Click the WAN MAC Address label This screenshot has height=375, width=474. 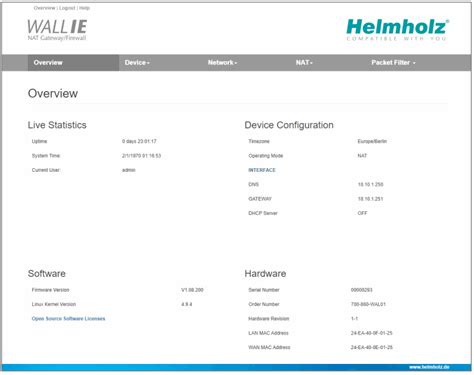point(269,347)
